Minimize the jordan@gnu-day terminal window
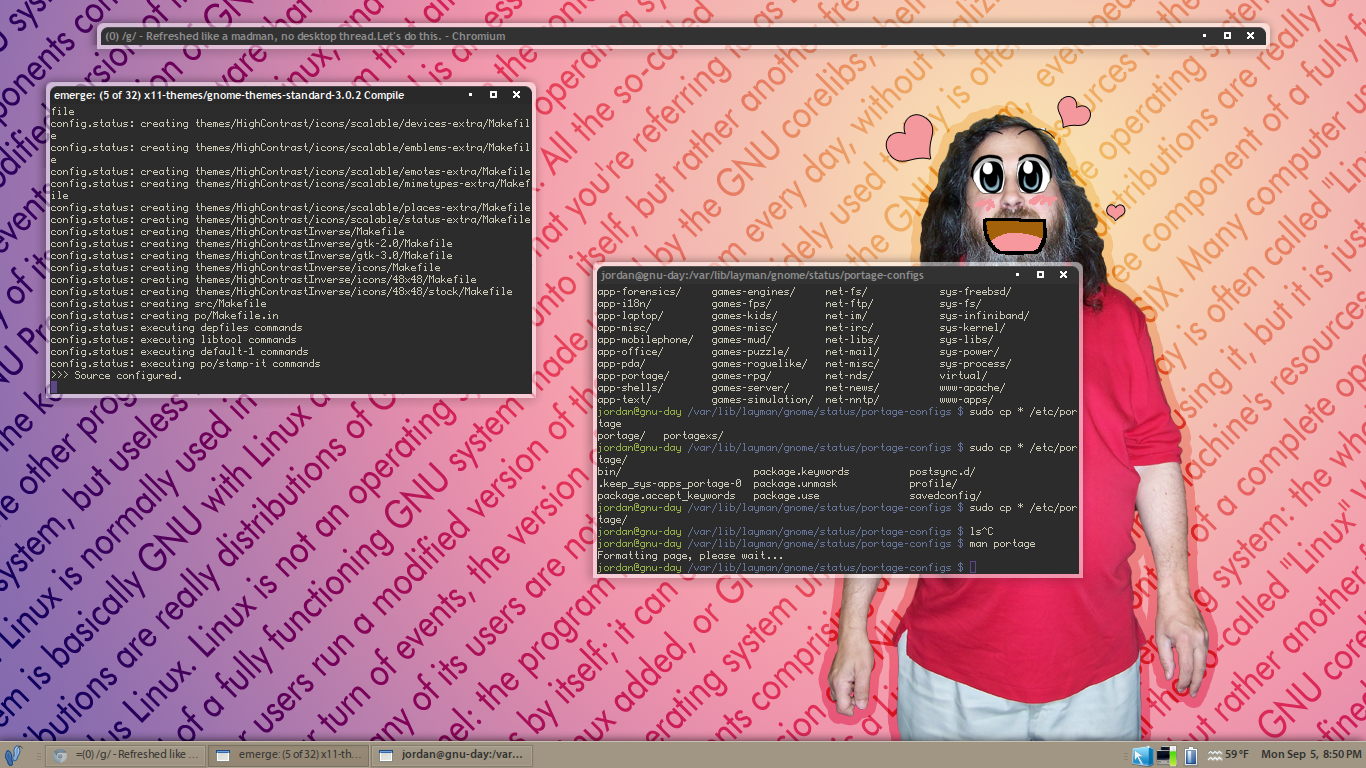 click(1018, 274)
